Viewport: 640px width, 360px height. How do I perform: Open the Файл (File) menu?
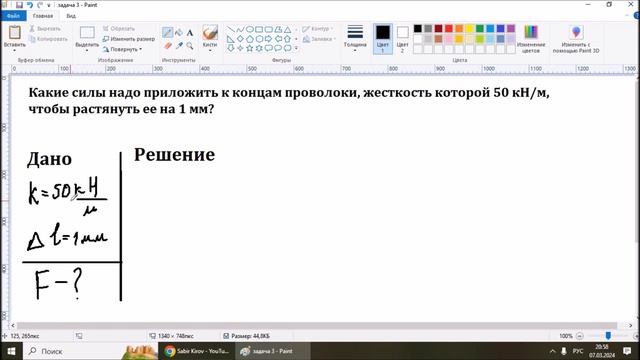coord(13,16)
